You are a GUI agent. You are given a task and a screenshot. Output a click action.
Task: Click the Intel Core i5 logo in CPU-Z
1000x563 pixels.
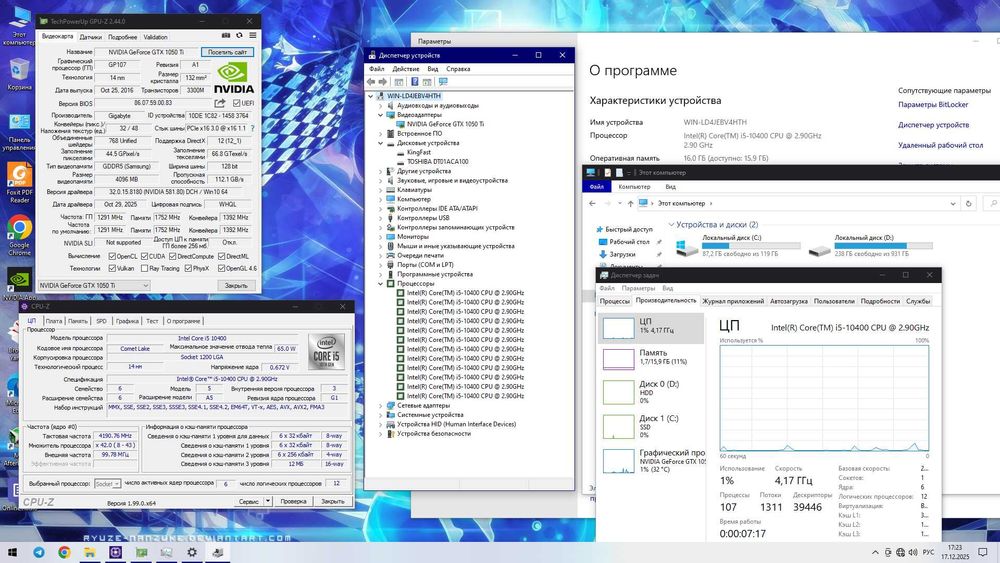pyautogui.click(x=327, y=351)
